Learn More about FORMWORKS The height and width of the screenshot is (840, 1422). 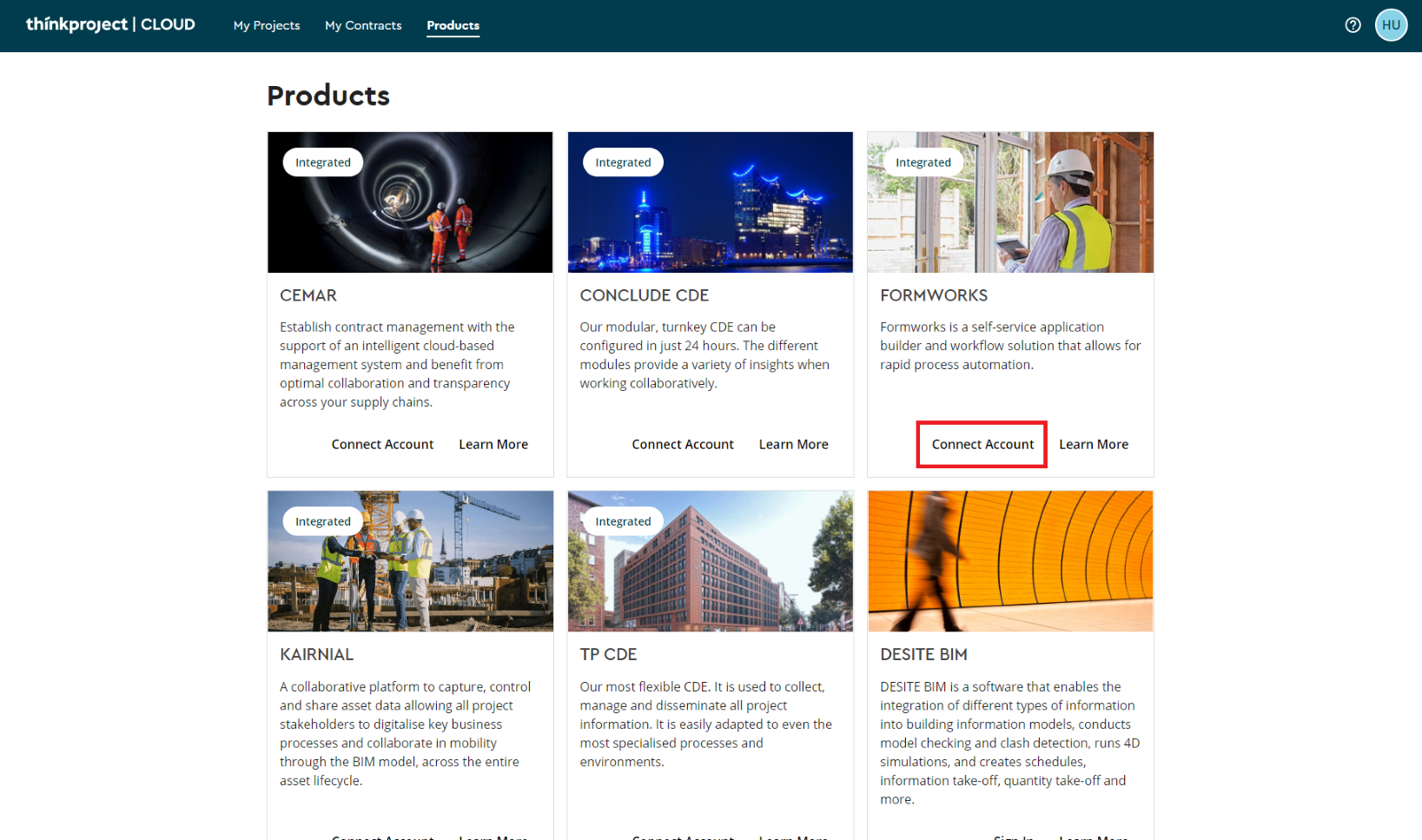[x=1094, y=444]
